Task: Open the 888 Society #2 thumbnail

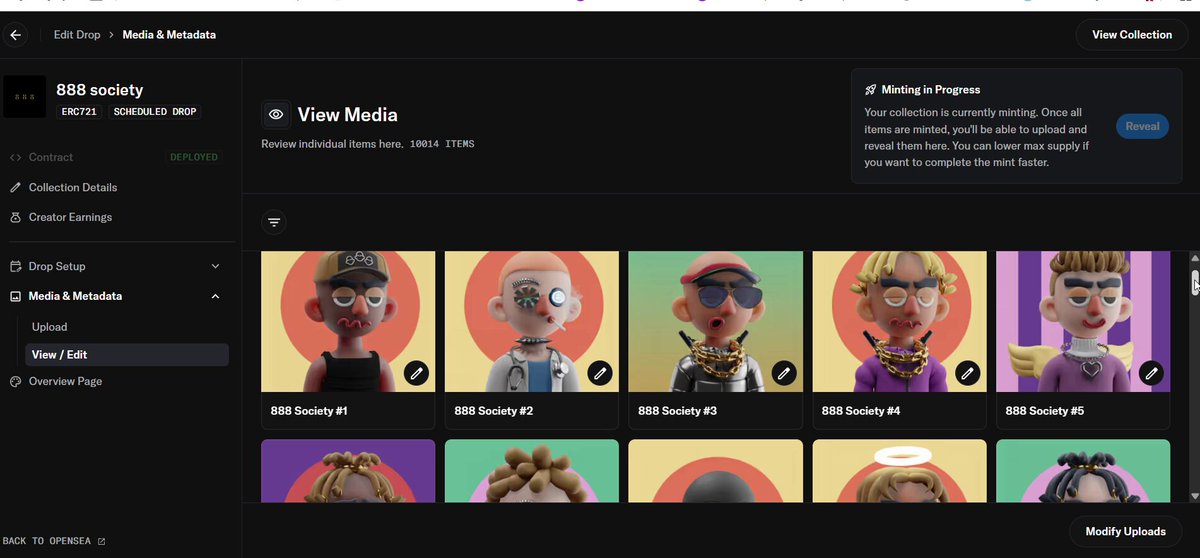Action: coord(532,321)
